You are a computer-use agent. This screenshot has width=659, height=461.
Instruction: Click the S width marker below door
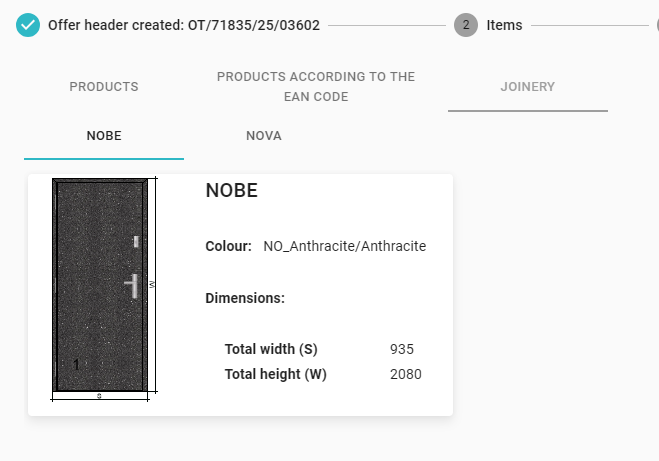[99, 397]
